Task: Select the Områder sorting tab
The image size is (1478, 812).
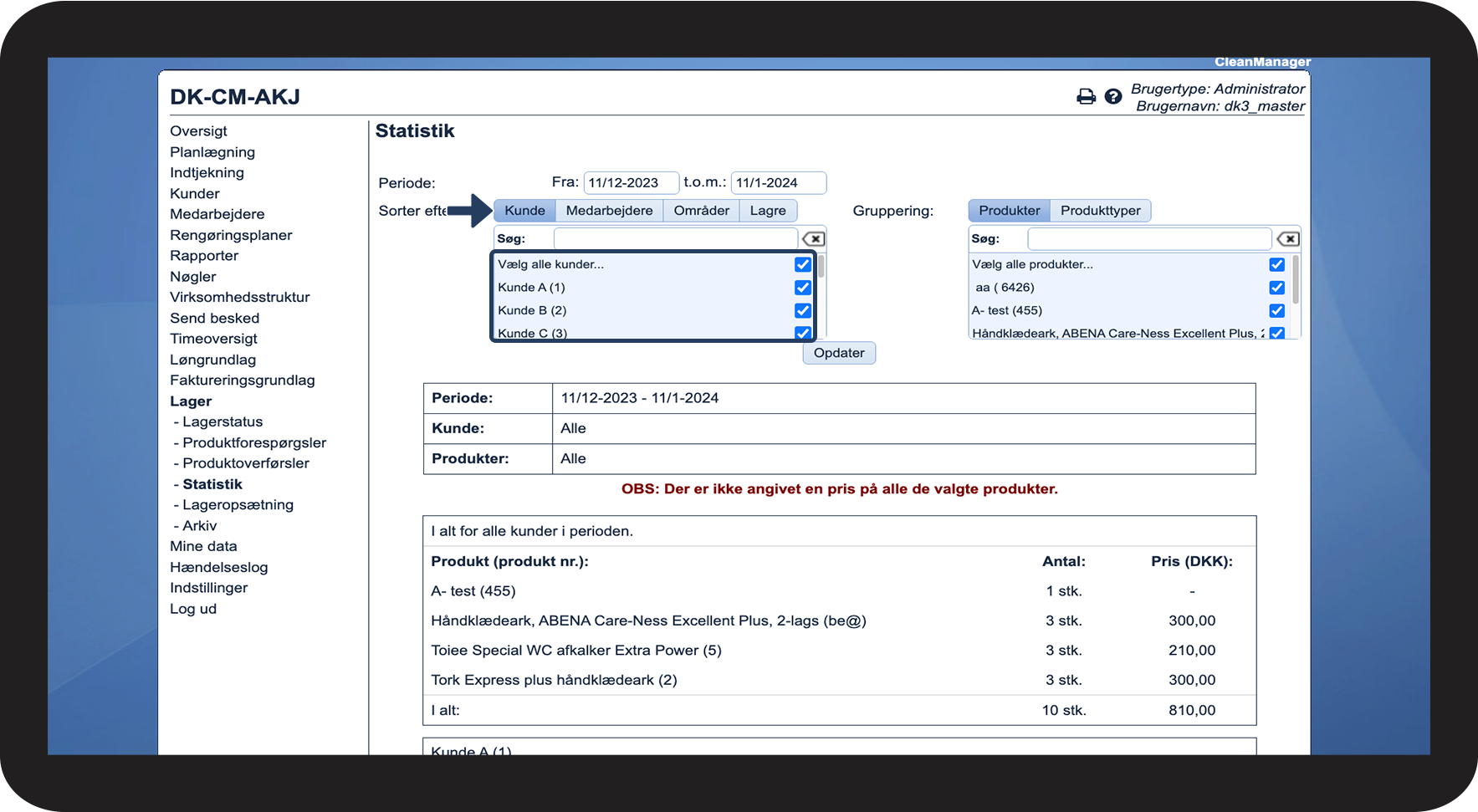Action: 701,211
